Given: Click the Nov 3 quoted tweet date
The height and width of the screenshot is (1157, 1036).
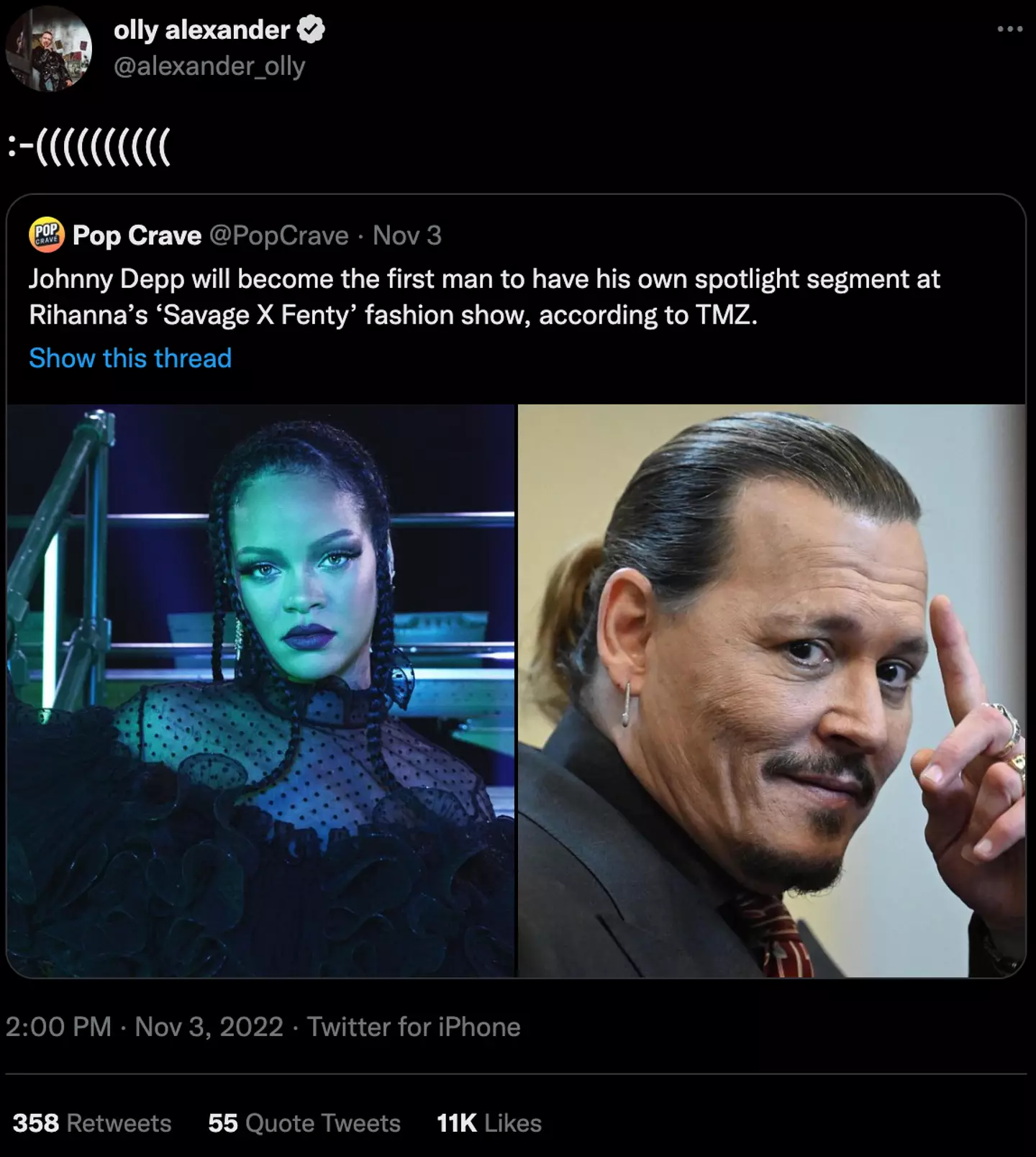Looking at the screenshot, I should click(407, 235).
